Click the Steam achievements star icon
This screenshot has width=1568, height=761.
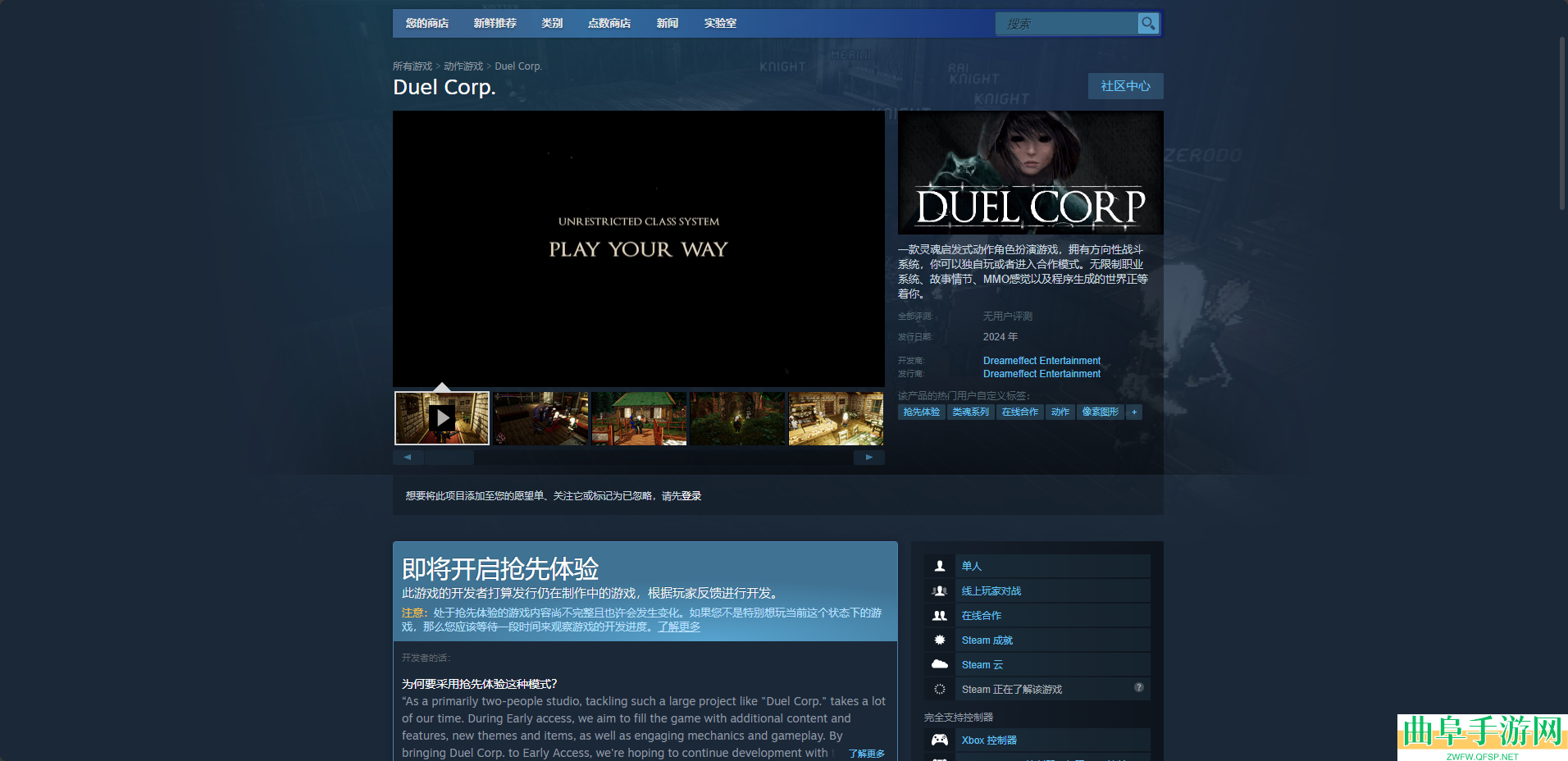point(940,640)
